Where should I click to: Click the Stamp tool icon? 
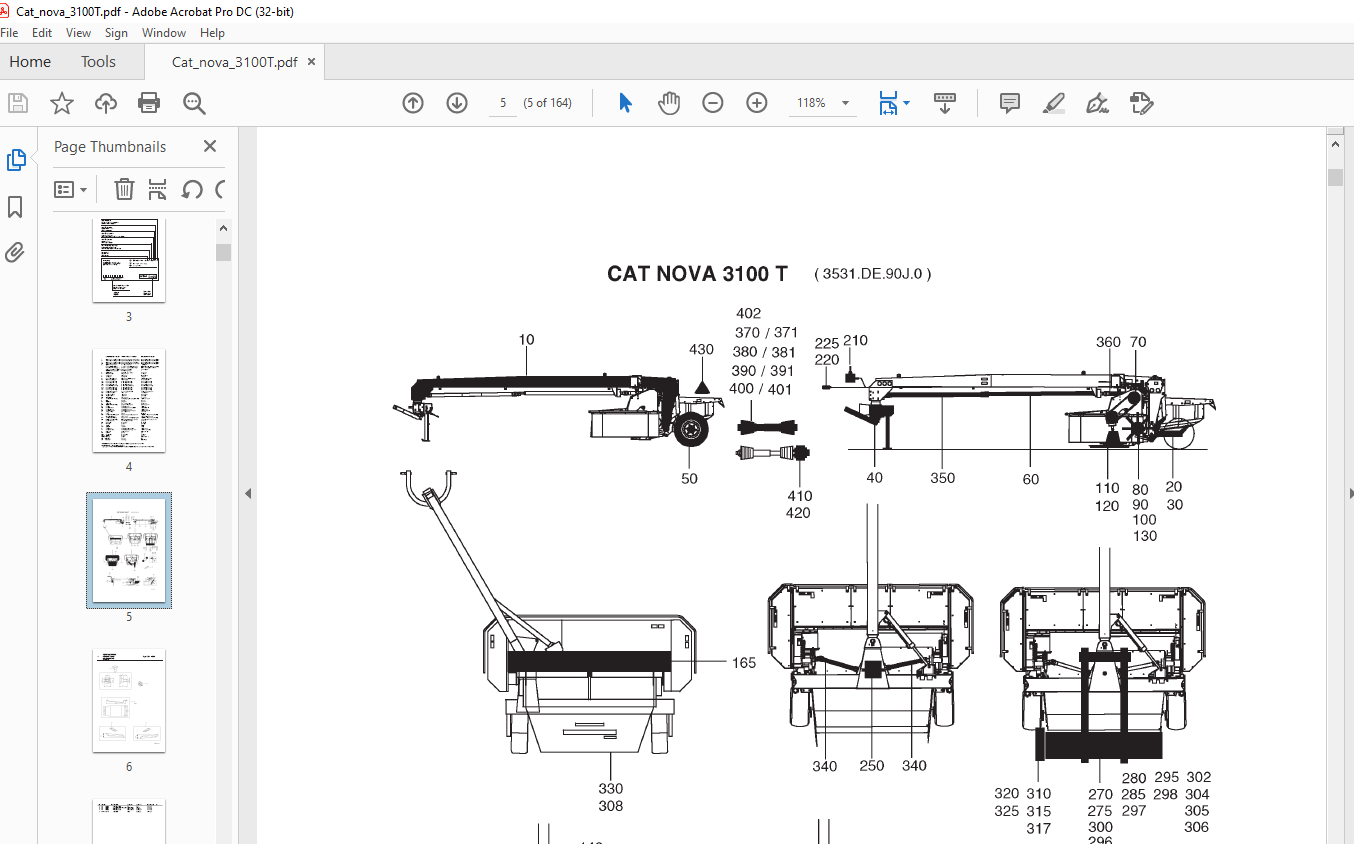pos(1142,103)
